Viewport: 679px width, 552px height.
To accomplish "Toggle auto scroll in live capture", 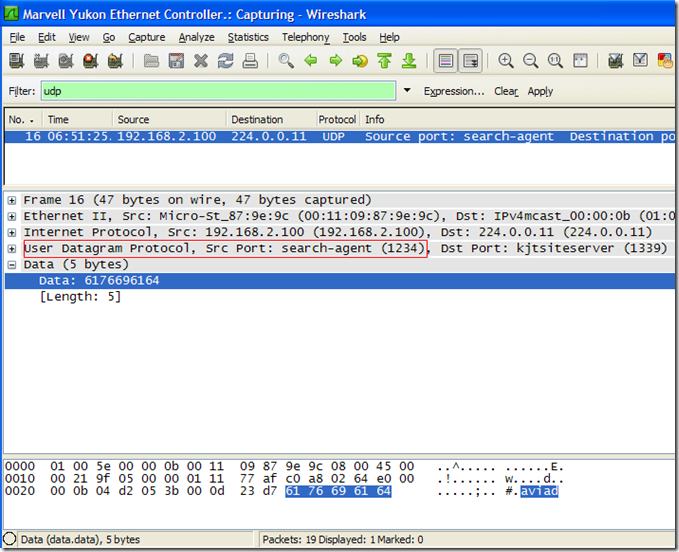I will [471, 61].
